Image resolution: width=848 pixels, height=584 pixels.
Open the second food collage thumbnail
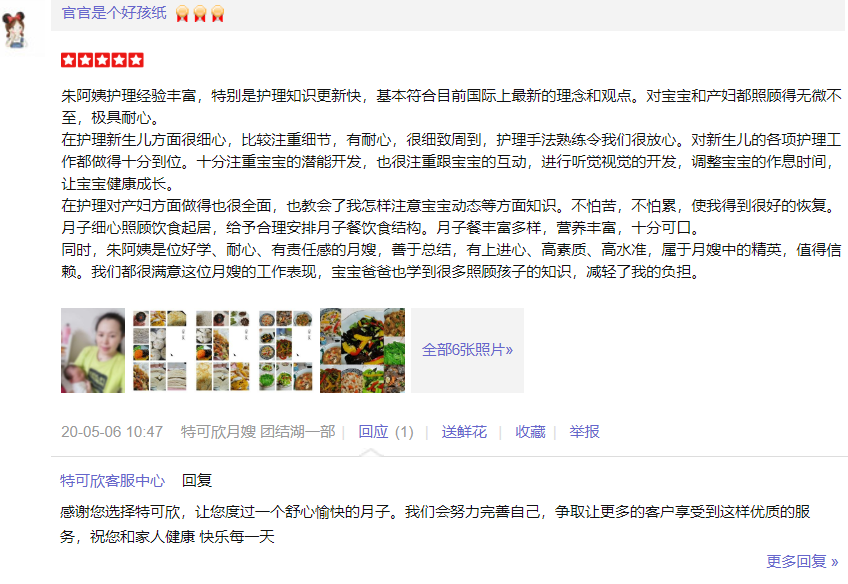coord(160,350)
